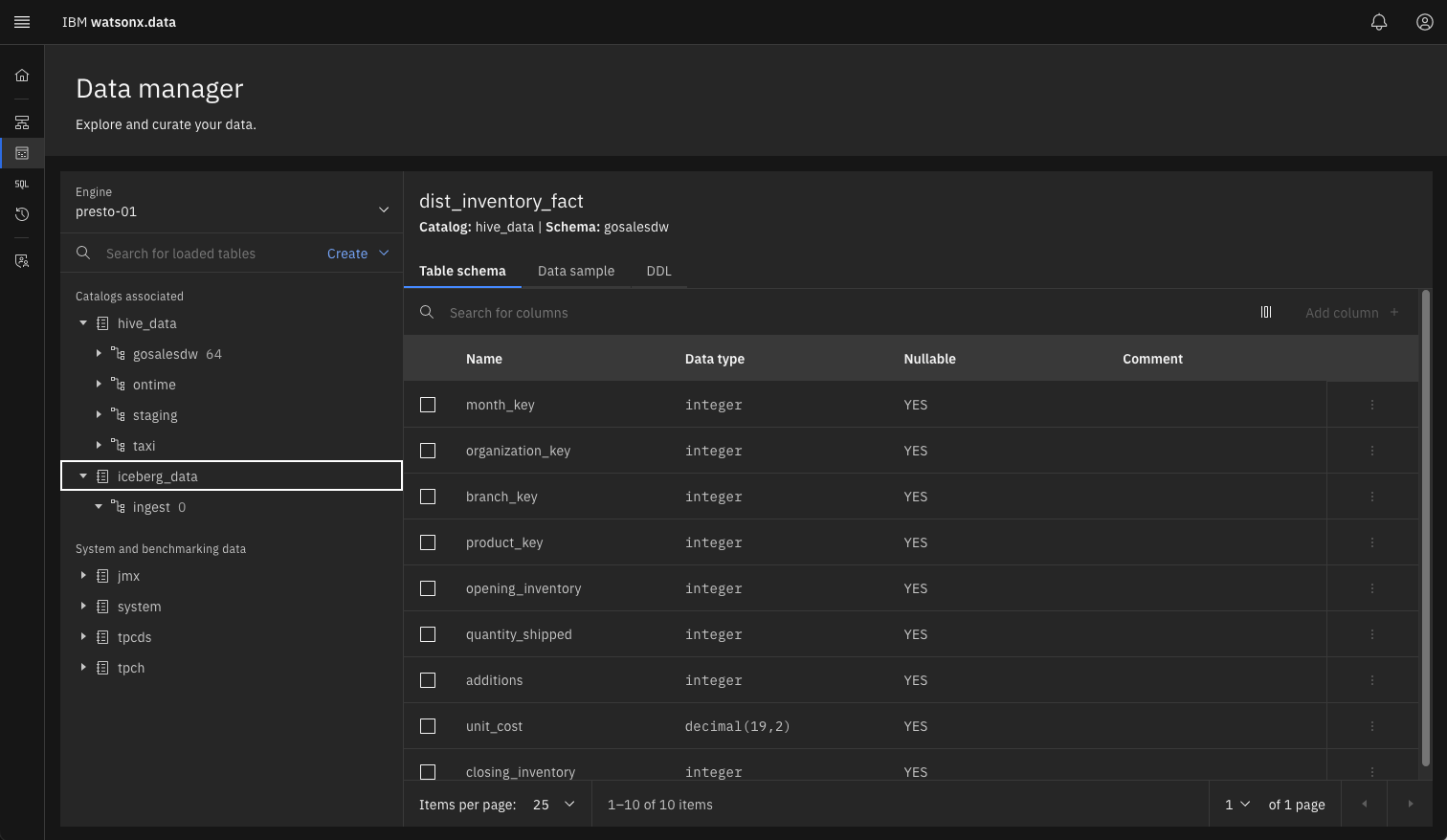Expand the gosalesdw schema
The width and height of the screenshot is (1447, 840).
(99, 354)
